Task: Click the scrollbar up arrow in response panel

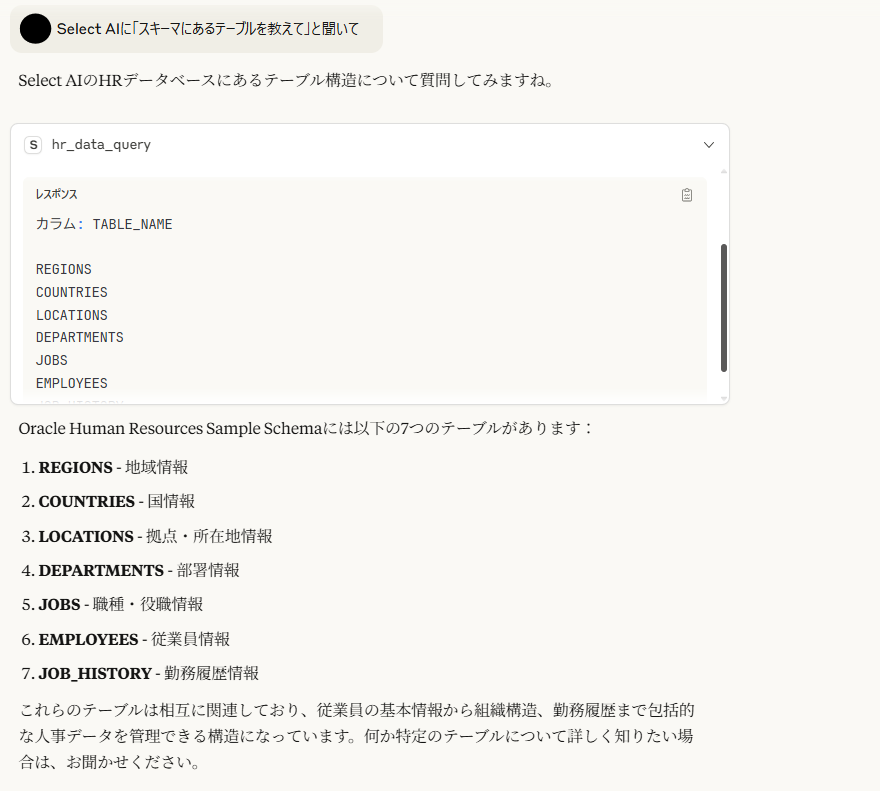Action: tap(723, 171)
